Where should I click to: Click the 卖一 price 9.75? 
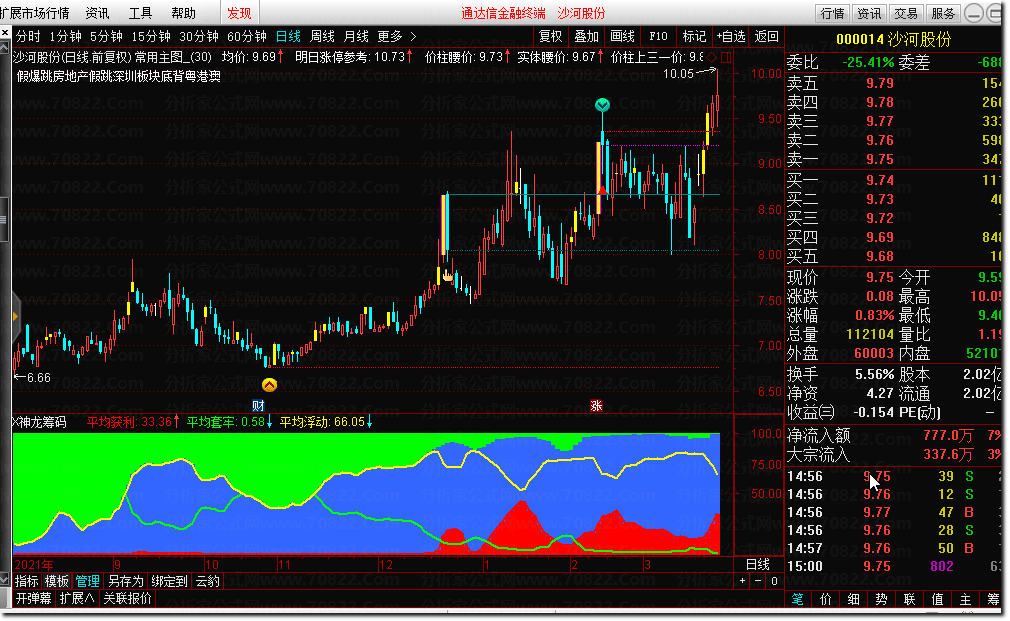pyautogui.click(x=879, y=159)
